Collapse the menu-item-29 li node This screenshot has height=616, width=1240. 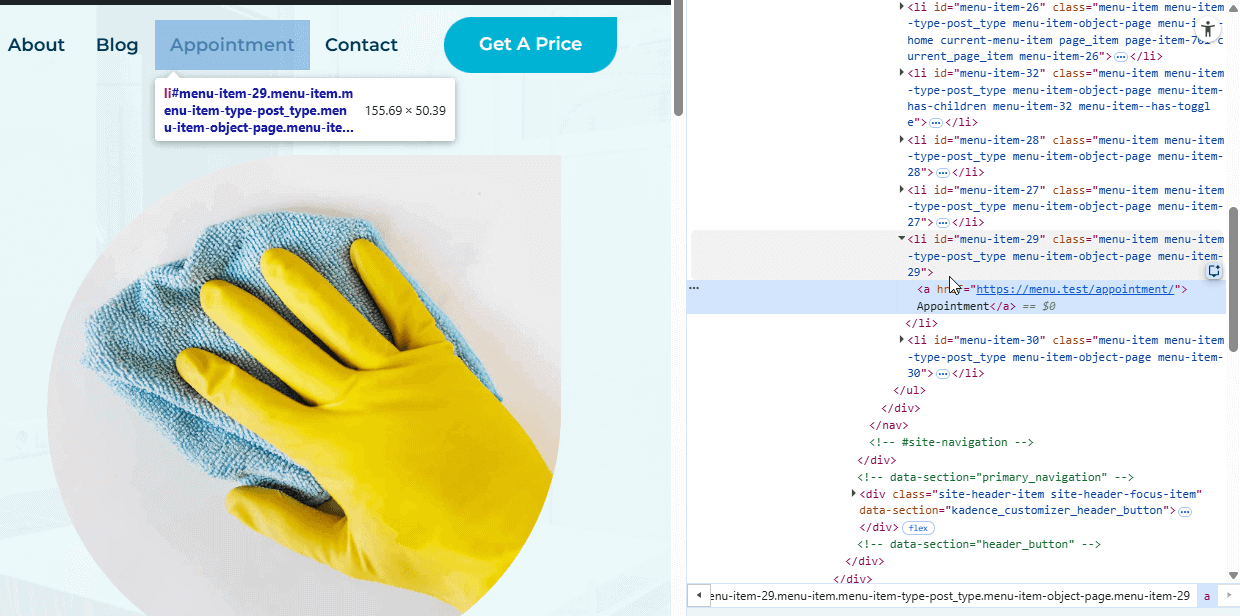[x=901, y=239]
